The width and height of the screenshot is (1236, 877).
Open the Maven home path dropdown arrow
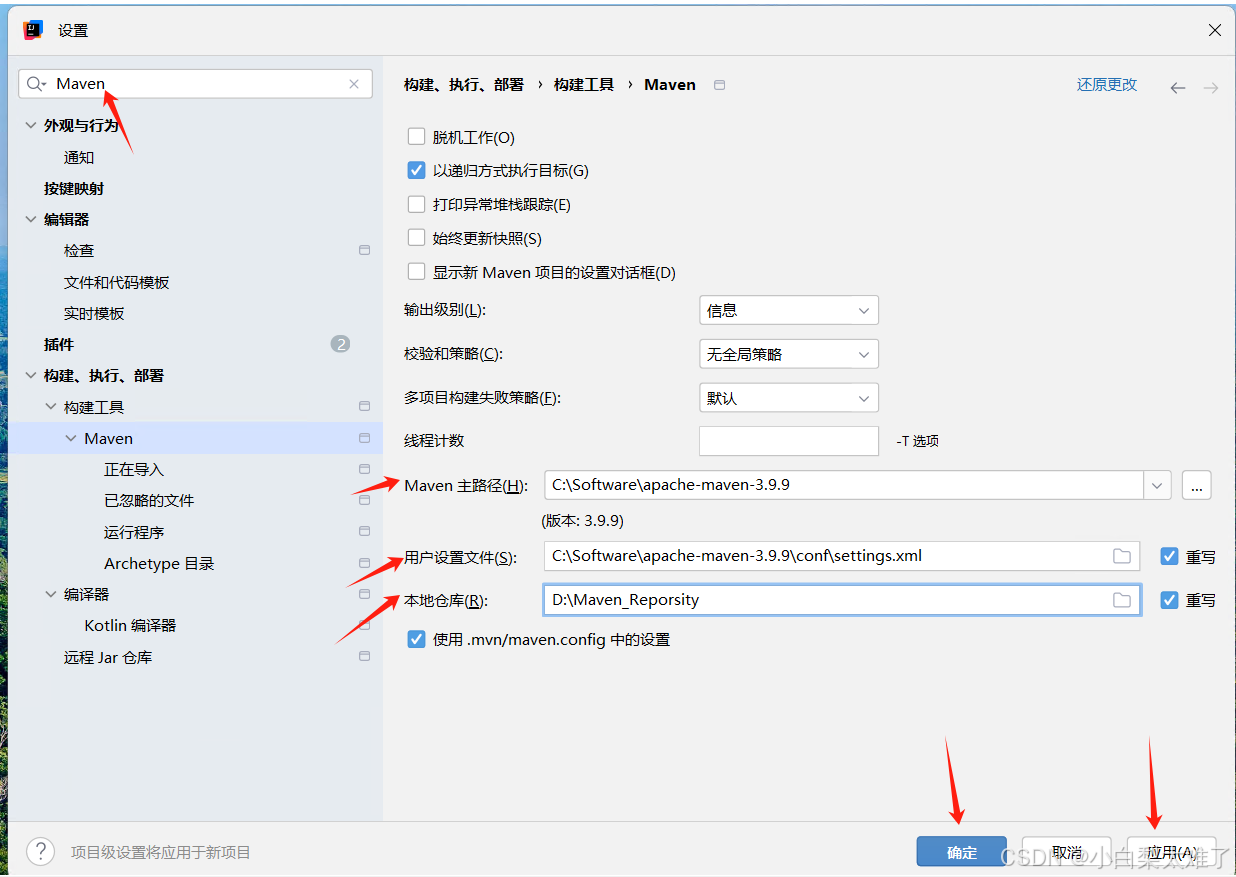click(1158, 485)
